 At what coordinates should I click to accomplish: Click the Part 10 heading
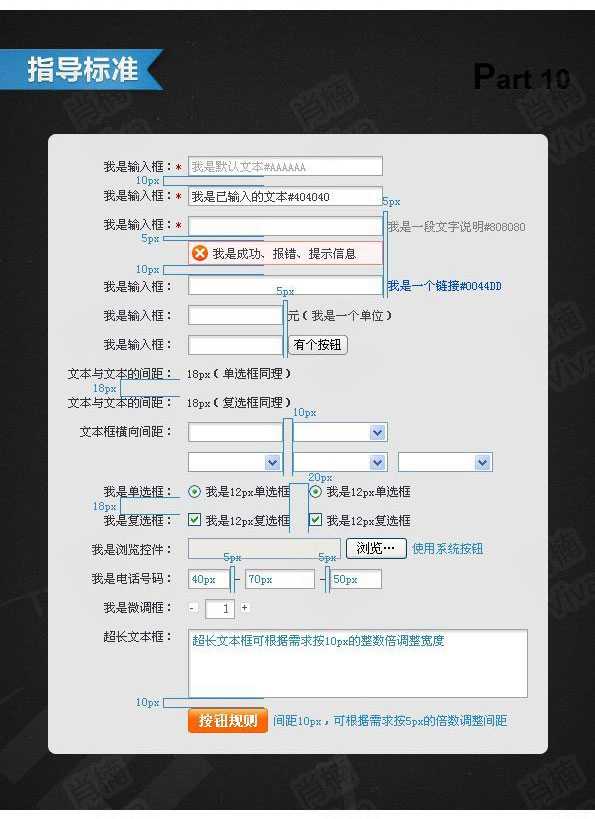[x=521, y=77]
